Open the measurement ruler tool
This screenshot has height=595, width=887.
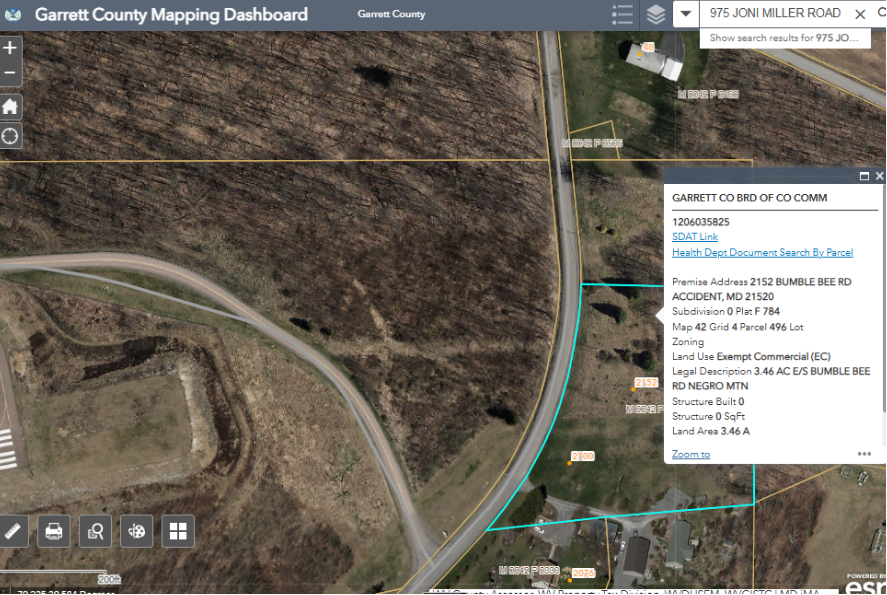(x=12, y=531)
